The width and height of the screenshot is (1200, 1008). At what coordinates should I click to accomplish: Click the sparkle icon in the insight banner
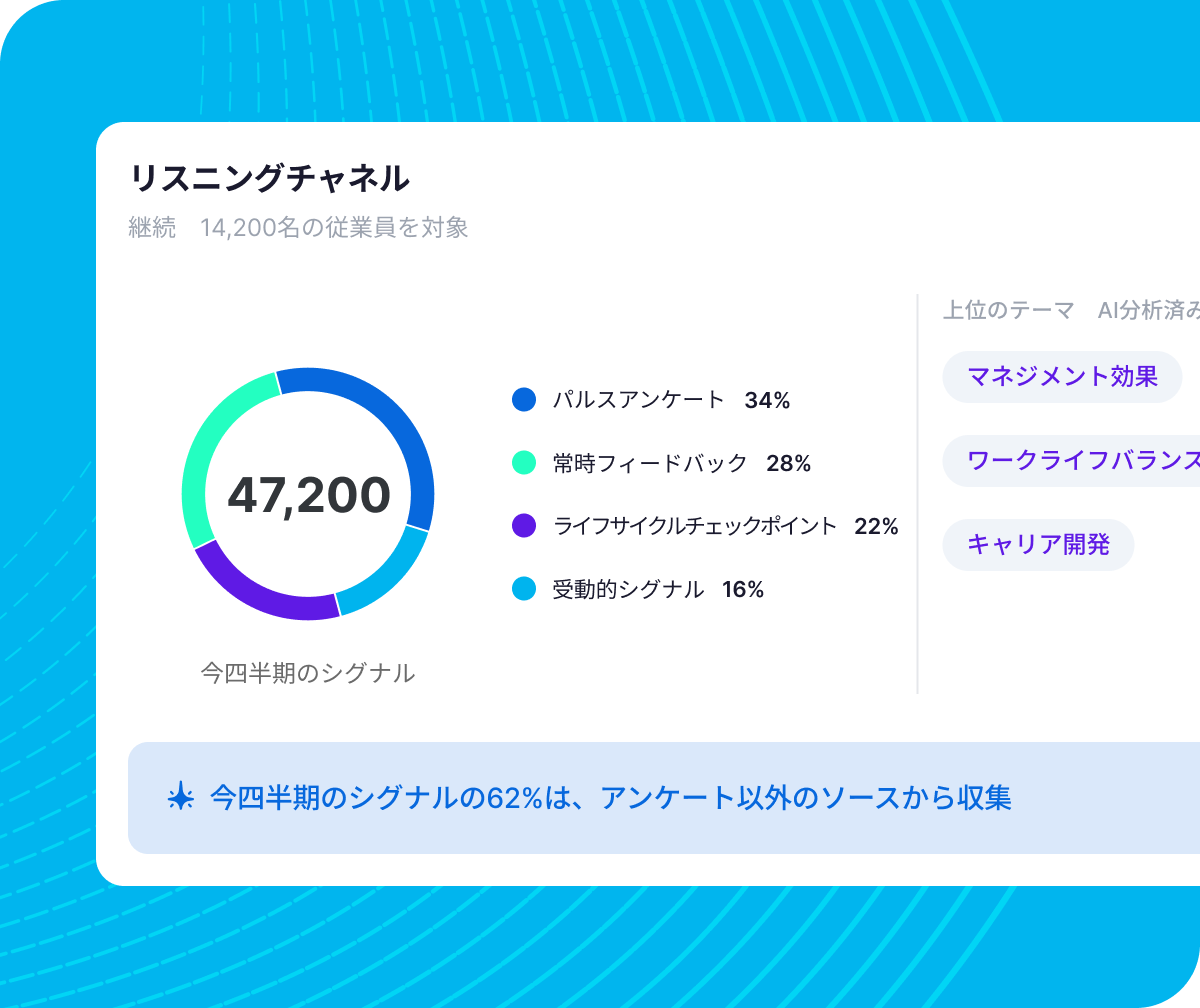[x=180, y=798]
